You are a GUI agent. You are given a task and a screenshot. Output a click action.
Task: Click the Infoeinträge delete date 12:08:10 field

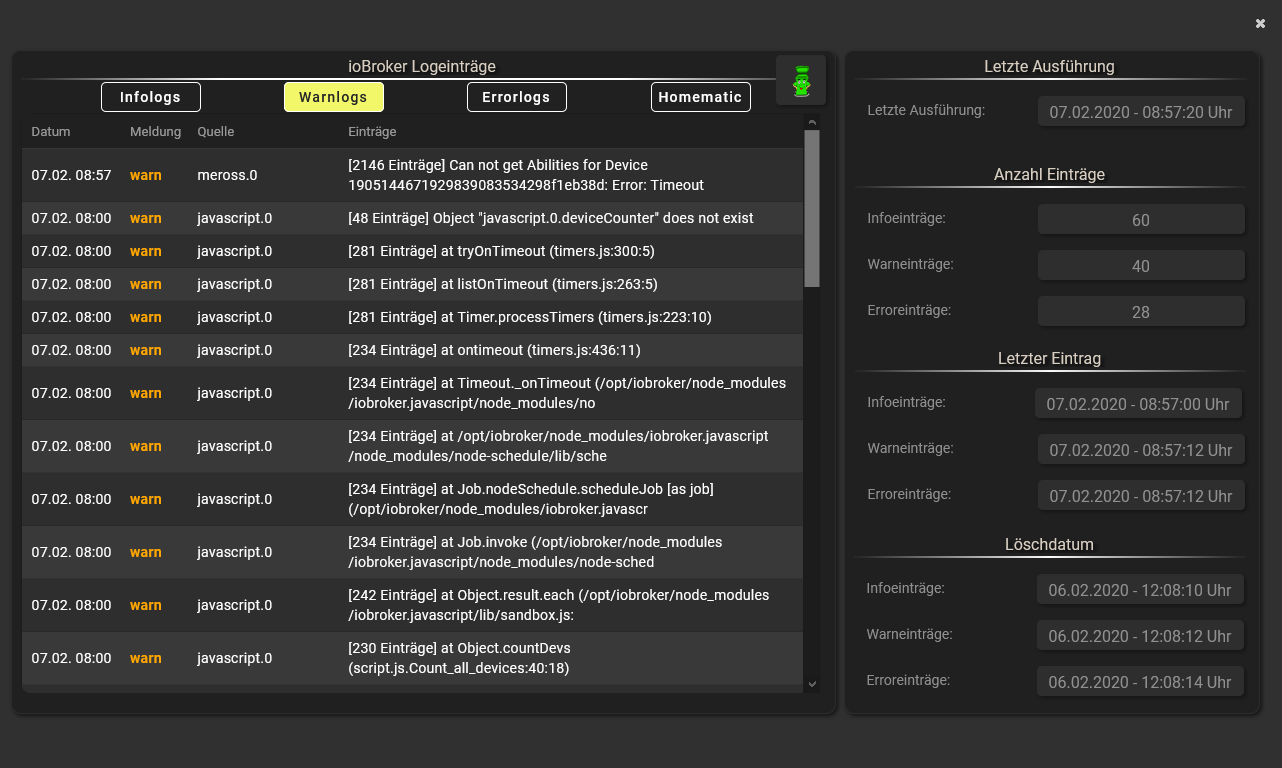pyautogui.click(x=1140, y=590)
